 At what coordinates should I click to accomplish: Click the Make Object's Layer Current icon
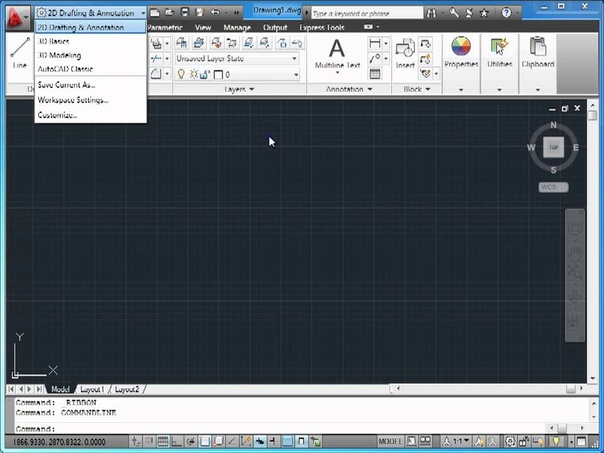(199, 43)
